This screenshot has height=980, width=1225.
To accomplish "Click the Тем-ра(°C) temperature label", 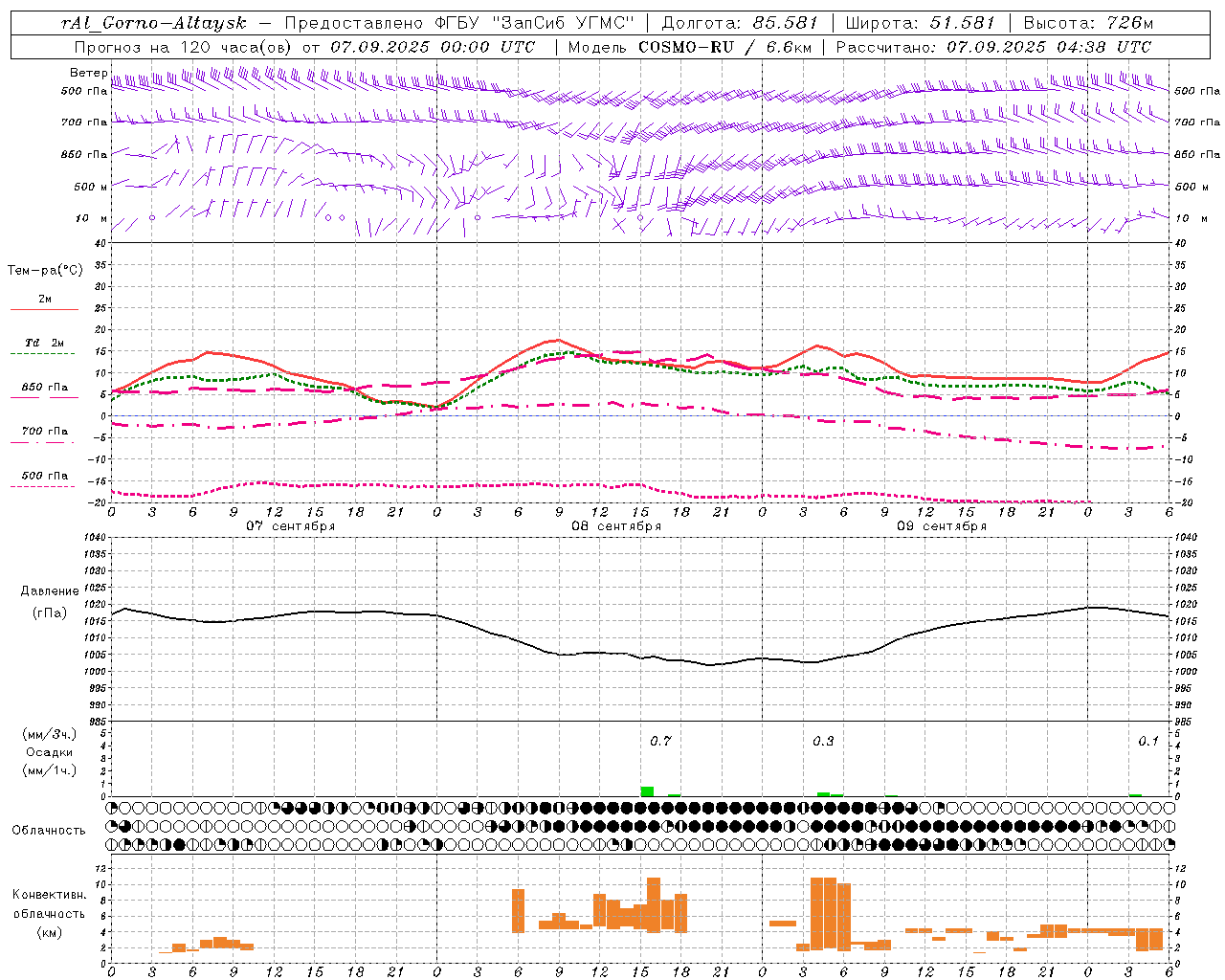I will tap(45, 271).
